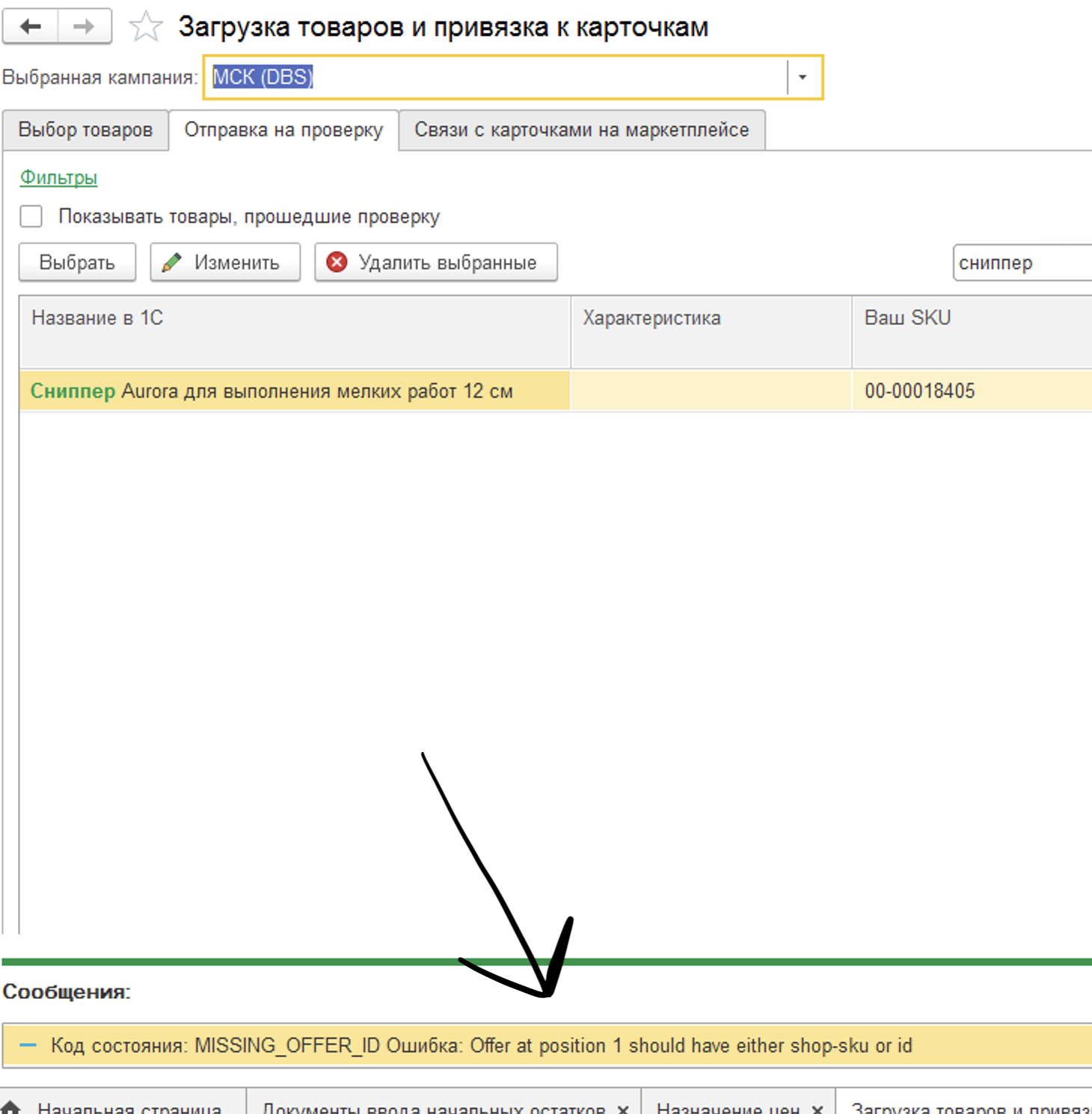Click the back navigation arrow
Viewport: 1092px width, 1114px height.
click(x=31, y=27)
